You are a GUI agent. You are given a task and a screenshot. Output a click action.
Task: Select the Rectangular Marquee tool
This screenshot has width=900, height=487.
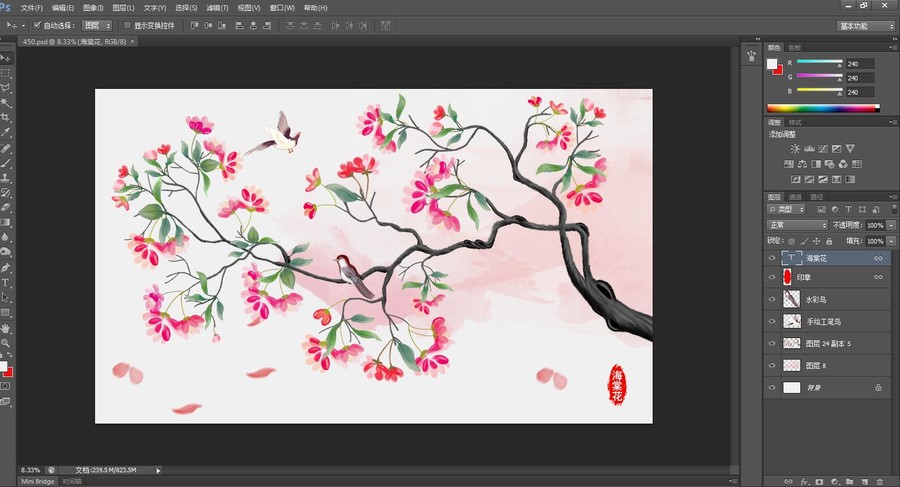[x=6, y=74]
